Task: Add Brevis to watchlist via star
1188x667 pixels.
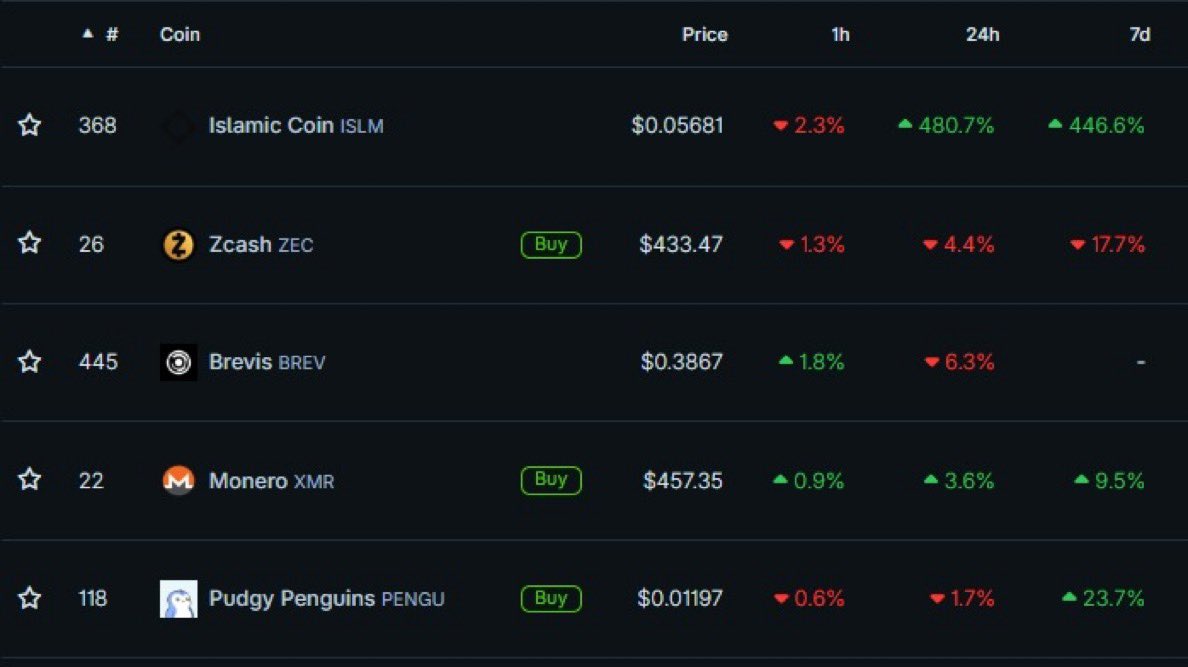Action: point(30,362)
